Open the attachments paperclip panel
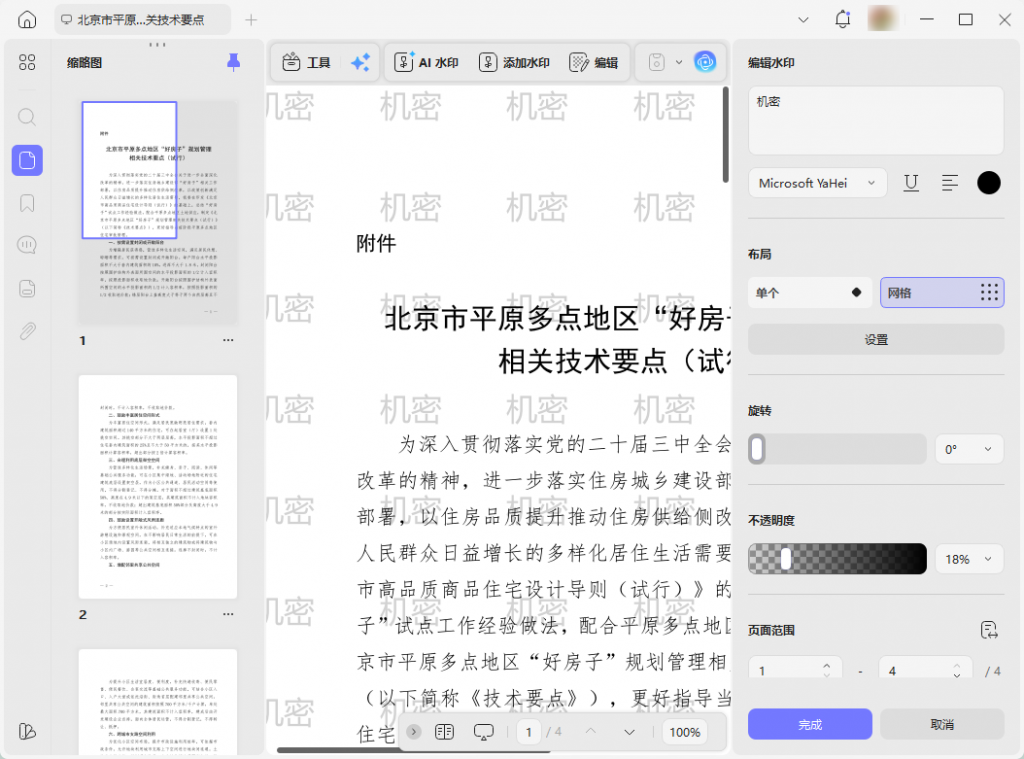The height and width of the screenshot is (759, 1024). [x=27, y=331]
